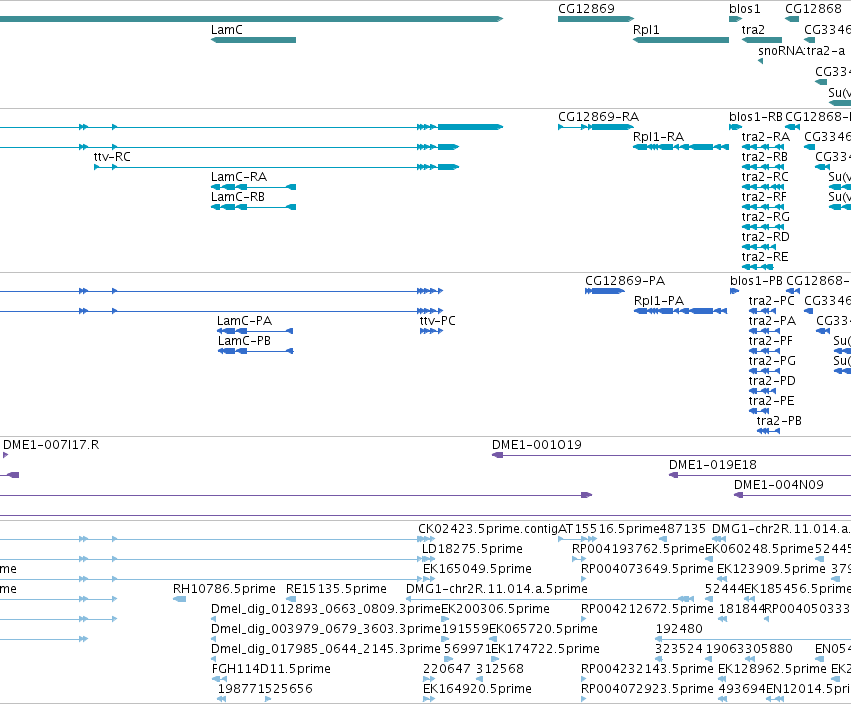Screen dimensions: 851x704
Task: Select the tra2-PD protein label
Action: pos(772,381)
